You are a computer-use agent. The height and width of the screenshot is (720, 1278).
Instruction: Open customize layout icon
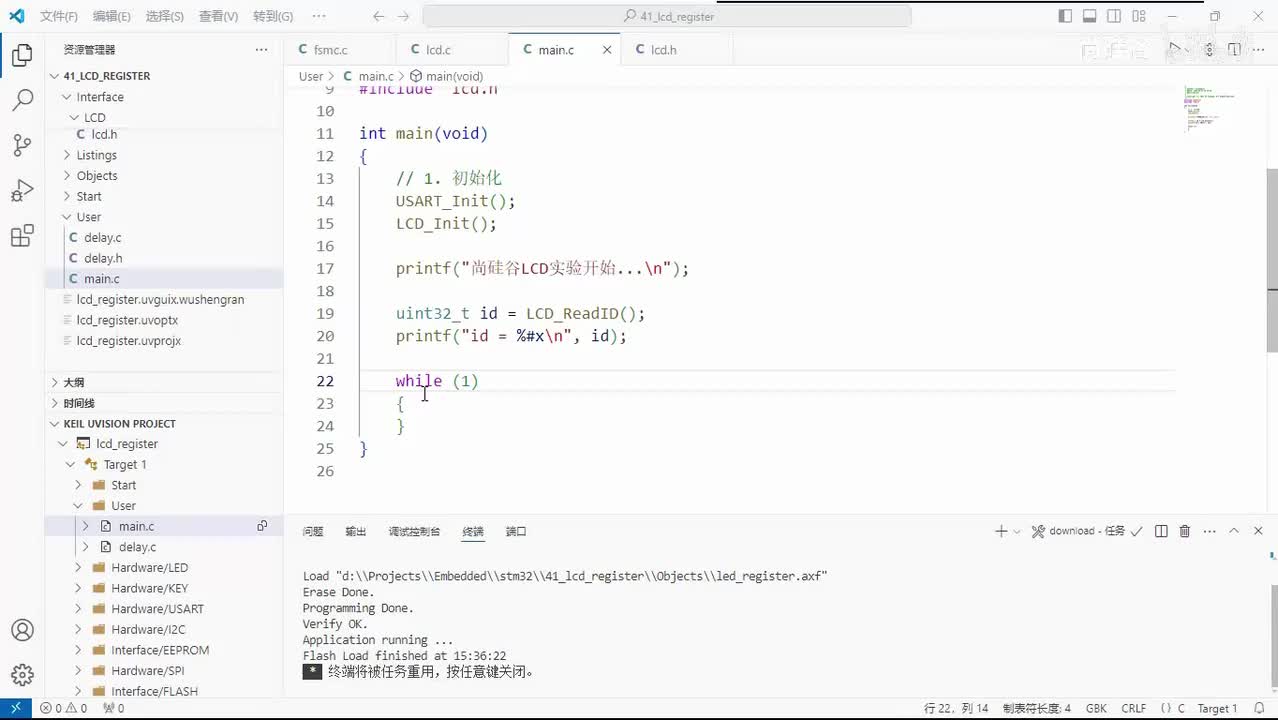point(1139,16)
